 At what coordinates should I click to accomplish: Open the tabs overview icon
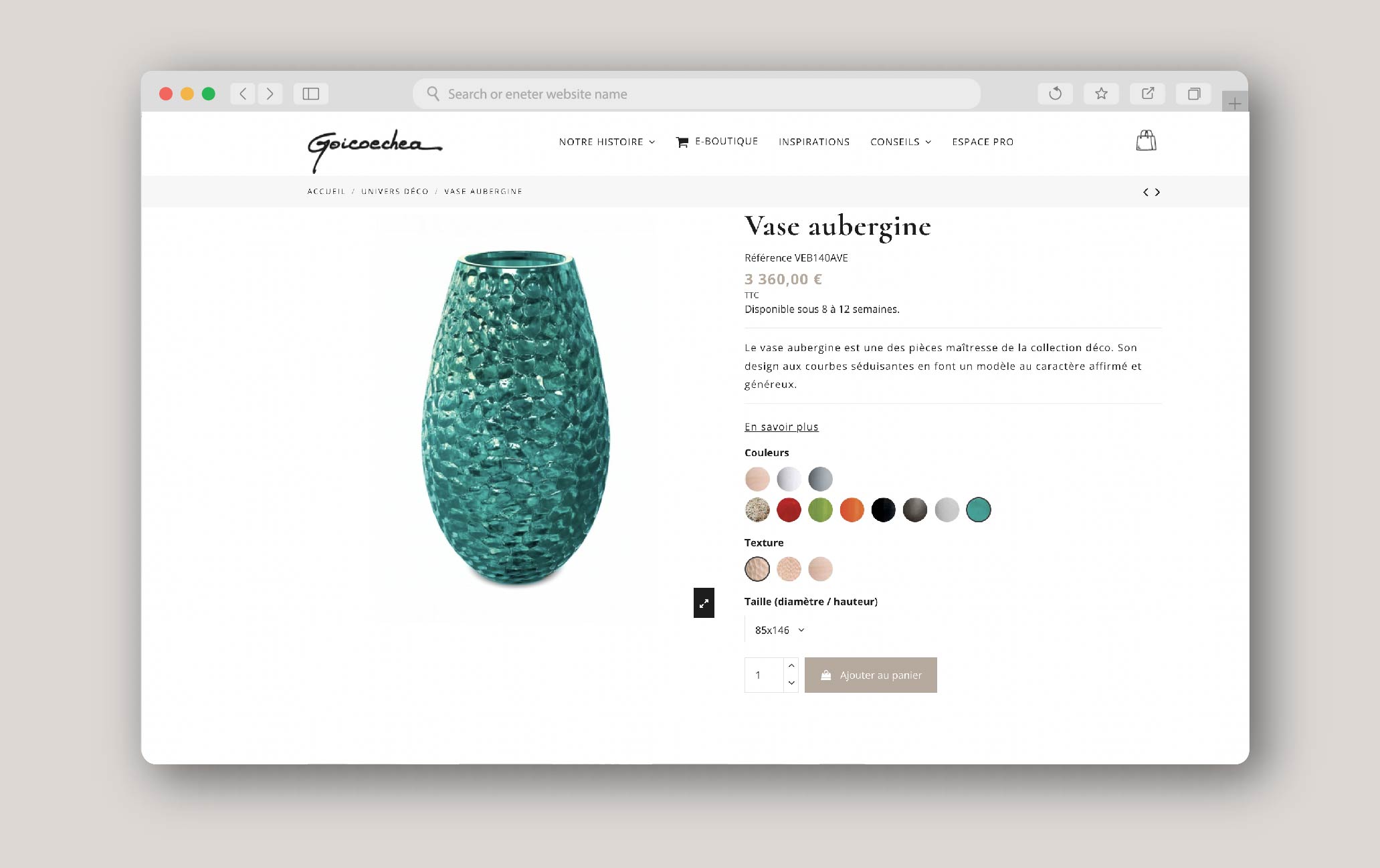pos(1193,94)
